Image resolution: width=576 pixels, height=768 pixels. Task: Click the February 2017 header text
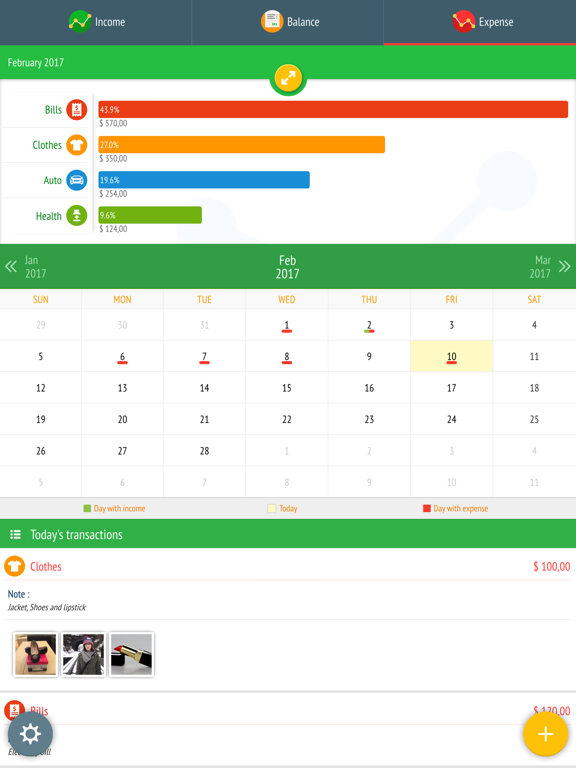click(x=36, y=63)
